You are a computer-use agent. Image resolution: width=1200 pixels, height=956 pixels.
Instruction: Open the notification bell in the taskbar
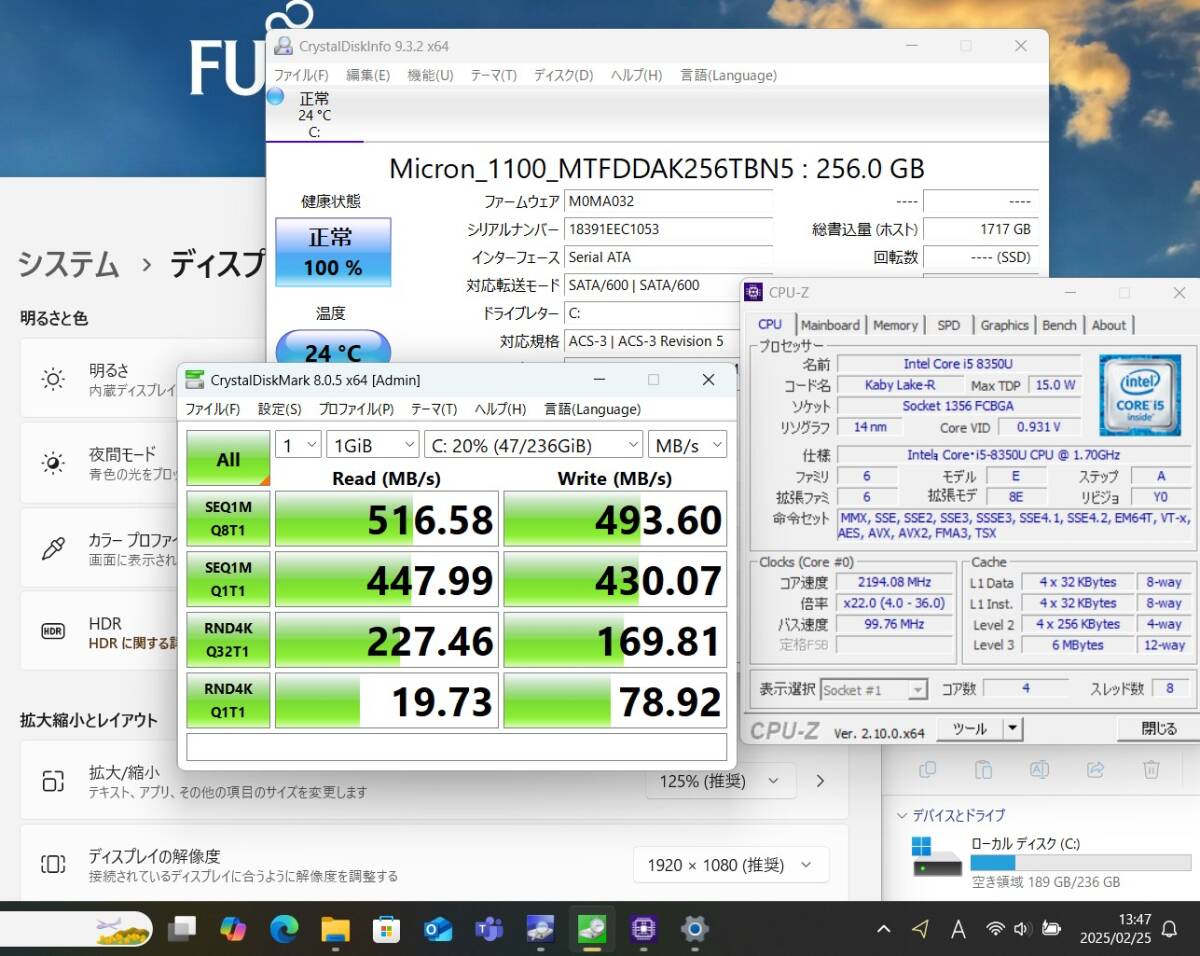click(x=1168, y=930)
